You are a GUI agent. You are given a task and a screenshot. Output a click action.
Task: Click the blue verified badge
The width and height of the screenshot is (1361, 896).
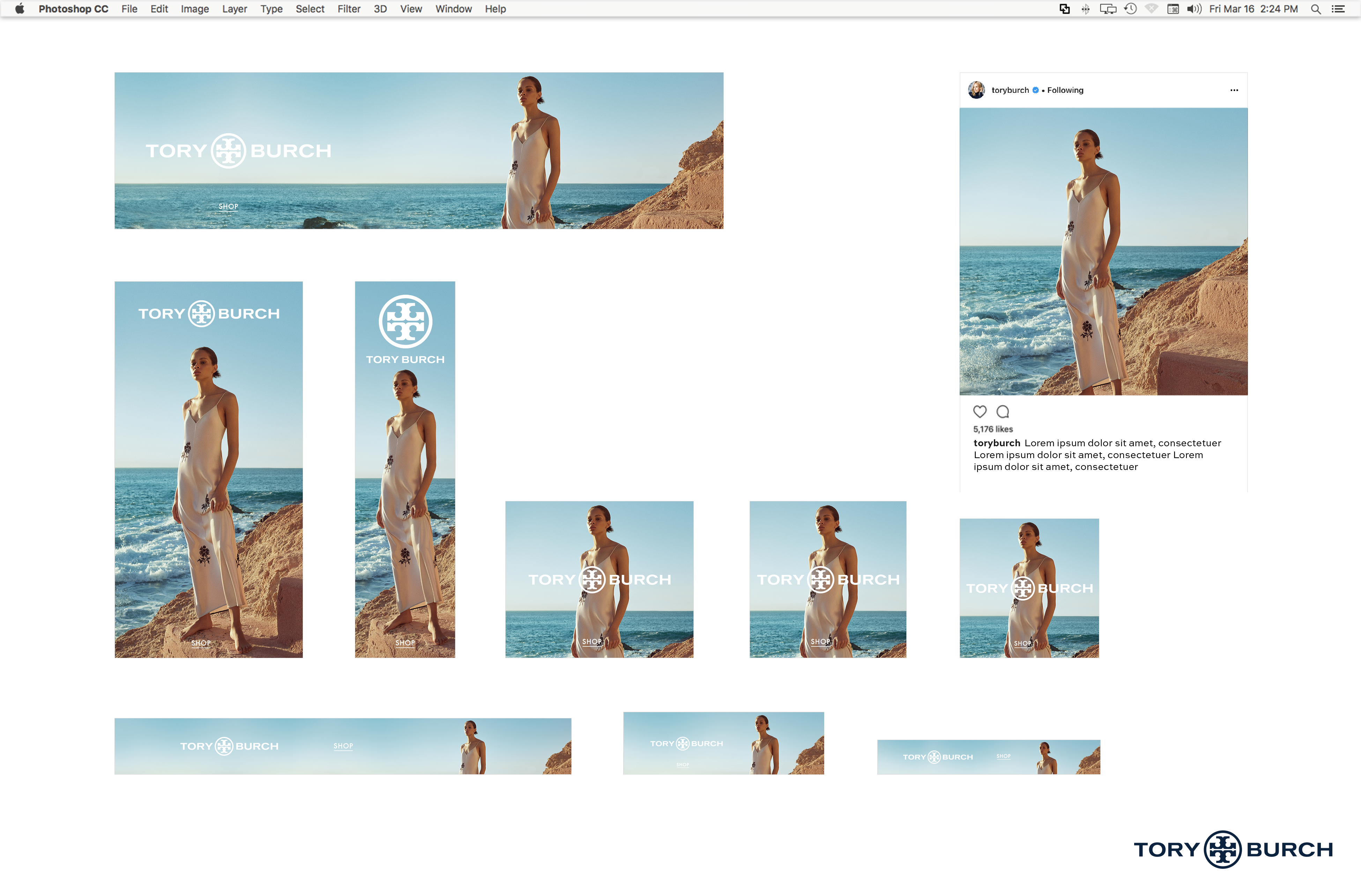[x=1035, y=90]
